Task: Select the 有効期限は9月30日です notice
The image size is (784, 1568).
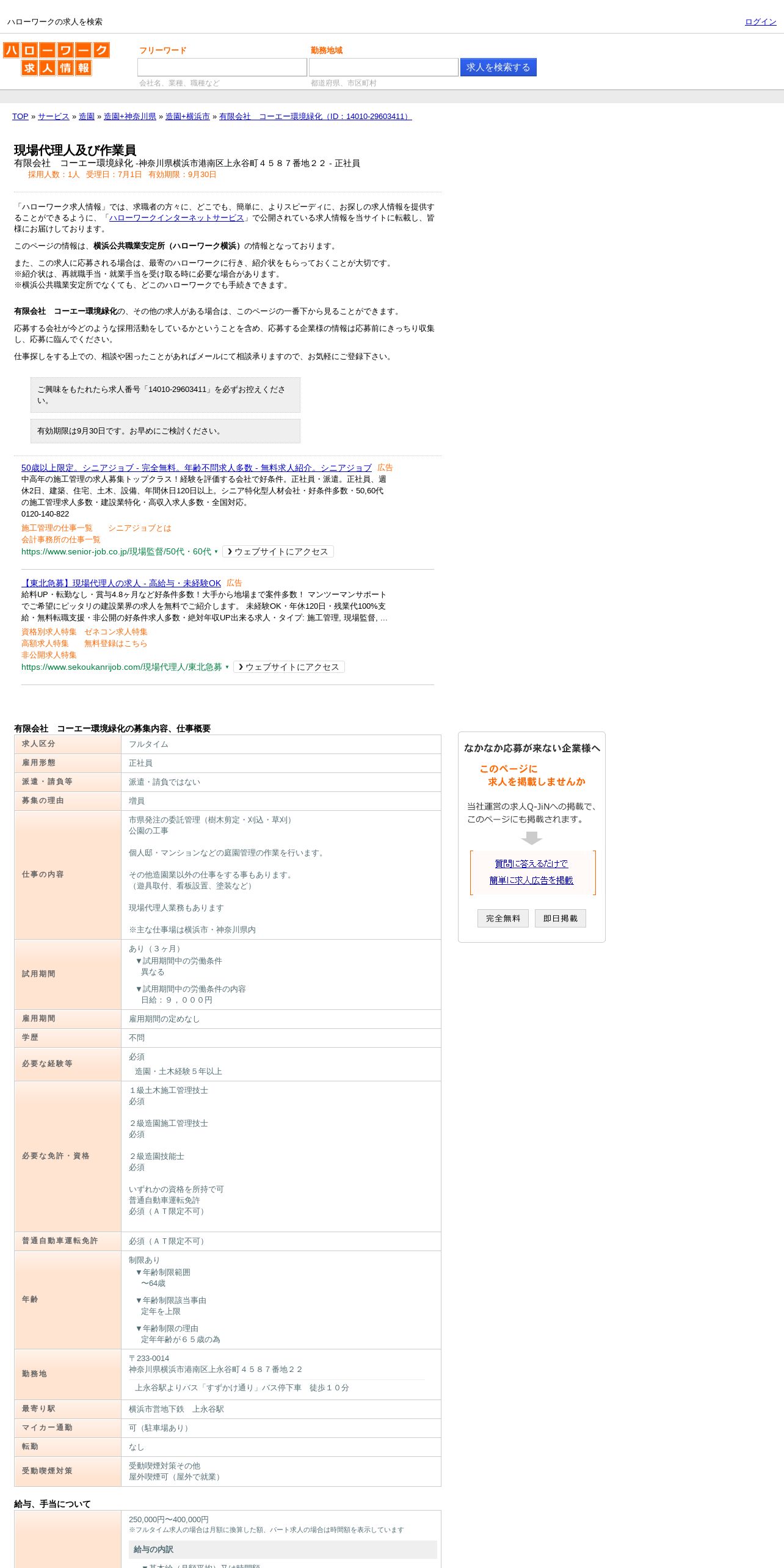Action: pyautogui.click(x=165, y=431)
